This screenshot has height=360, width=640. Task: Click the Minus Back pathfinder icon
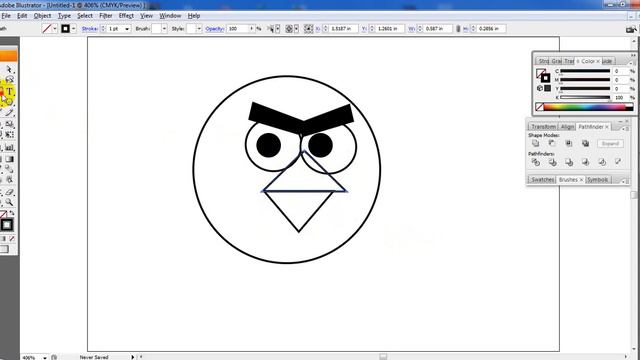pyautogui.click(x=618, y=162)
